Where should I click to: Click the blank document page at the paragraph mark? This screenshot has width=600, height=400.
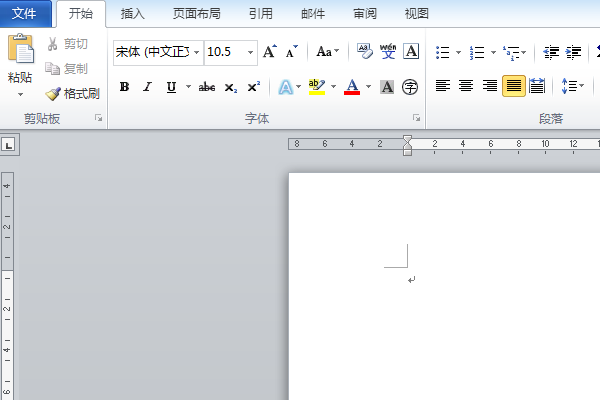(x=411, y=280)
